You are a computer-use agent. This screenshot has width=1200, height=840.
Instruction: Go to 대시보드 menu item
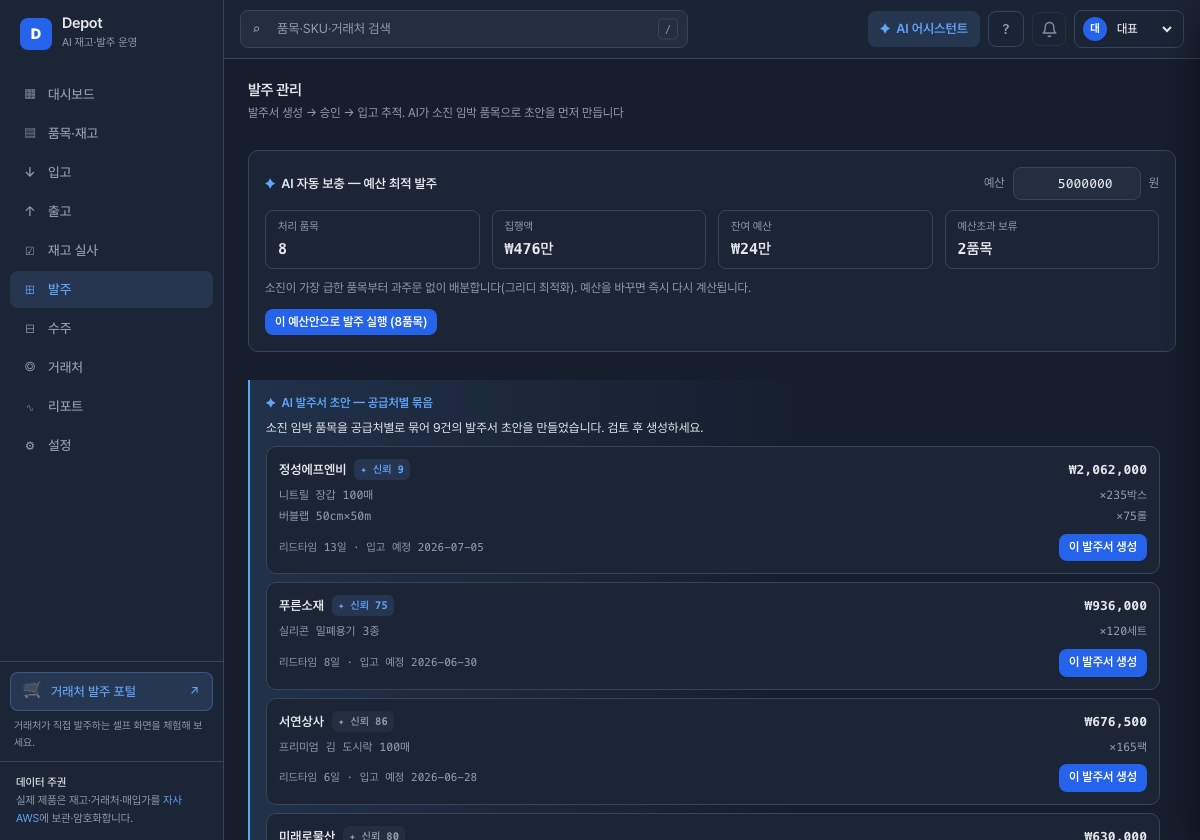(x=111, y=94)
